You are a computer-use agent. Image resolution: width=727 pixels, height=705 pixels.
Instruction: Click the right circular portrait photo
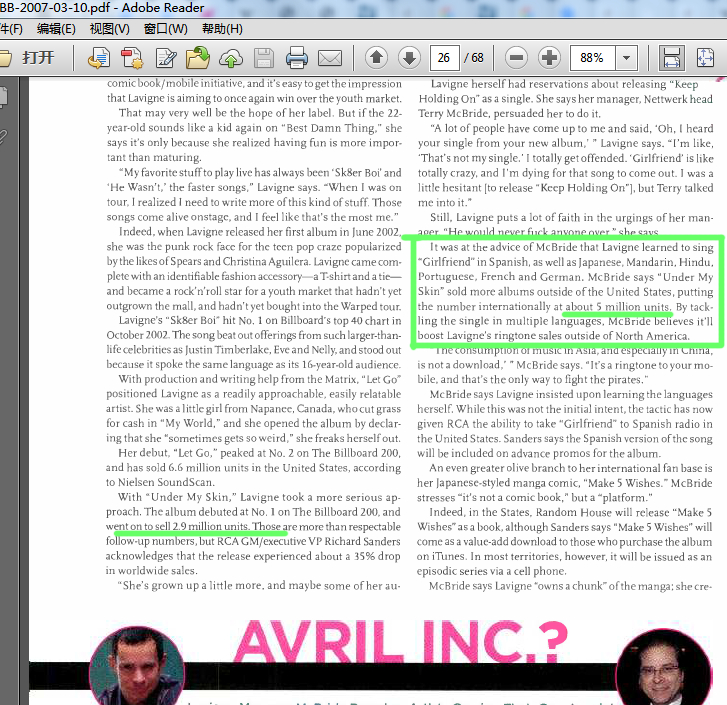click(664, 668)
